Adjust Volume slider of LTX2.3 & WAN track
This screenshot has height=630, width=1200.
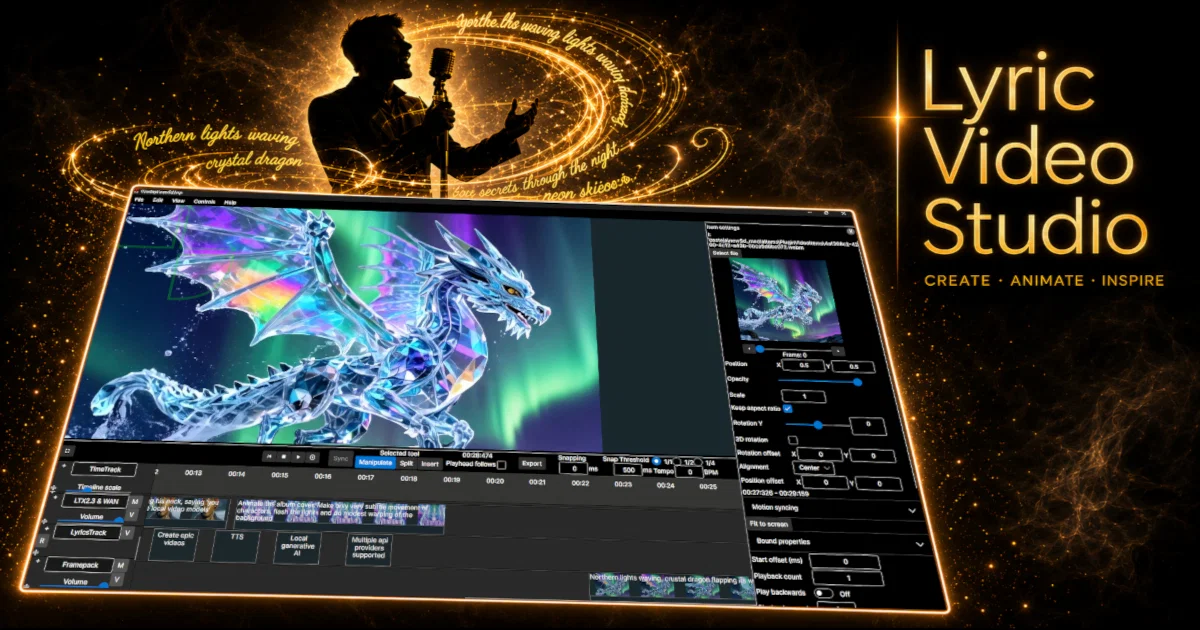(x=91, y=520)
